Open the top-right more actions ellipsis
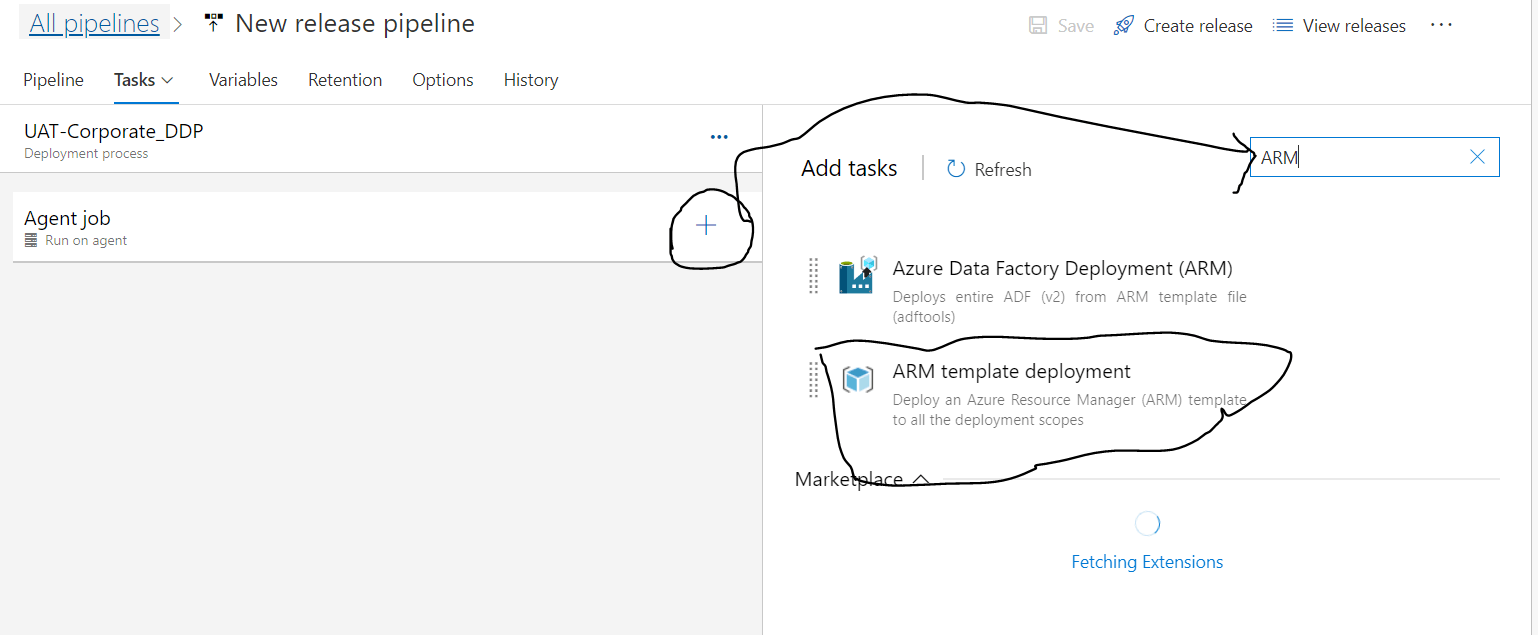The image size is (1538, 635). point(1441,25)
